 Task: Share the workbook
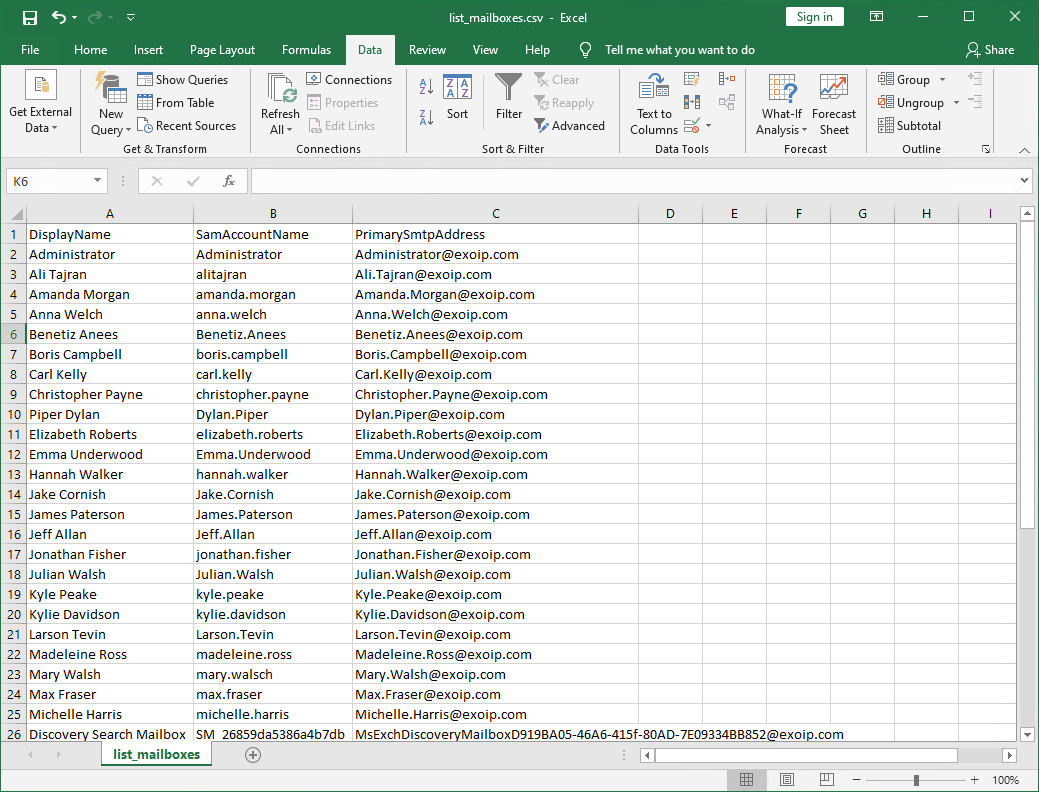[x=990, y=50]
